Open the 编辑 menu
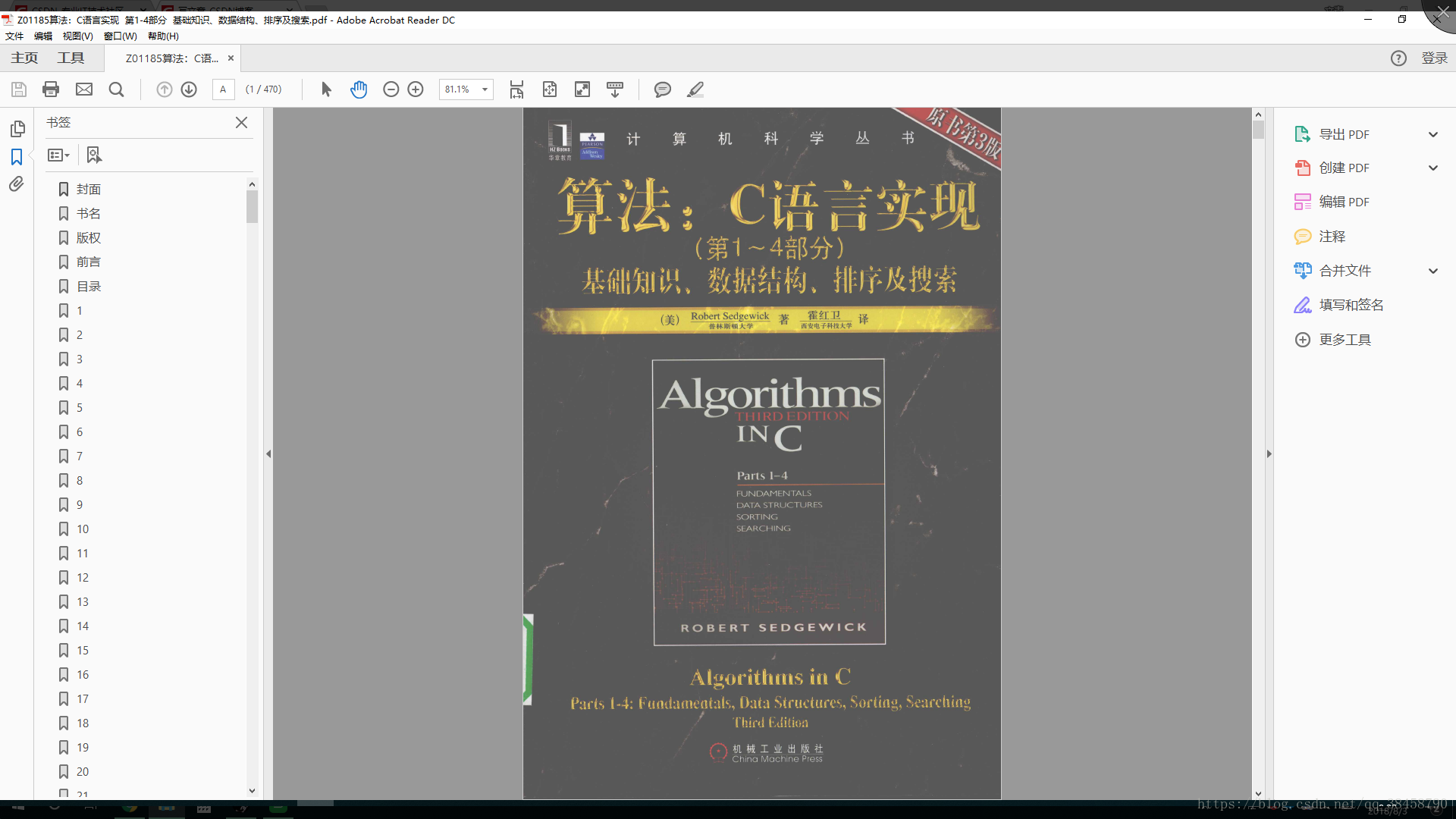This screenshot has width=1456, height=819. [x=43, y=36]
